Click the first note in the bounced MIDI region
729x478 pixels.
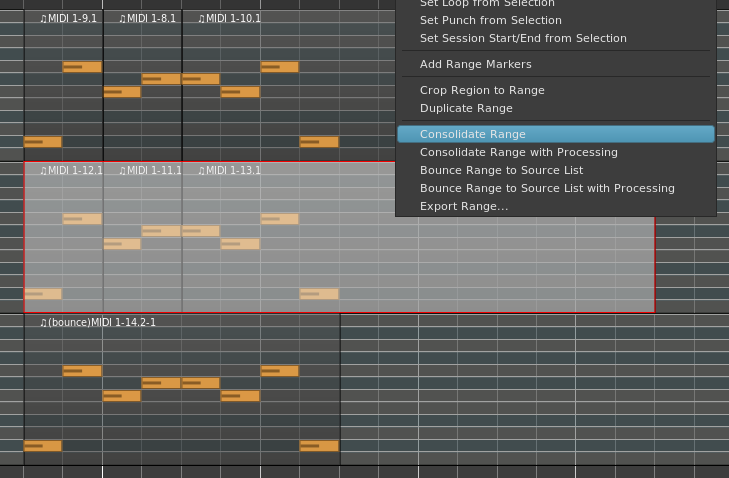click(42, 446)
